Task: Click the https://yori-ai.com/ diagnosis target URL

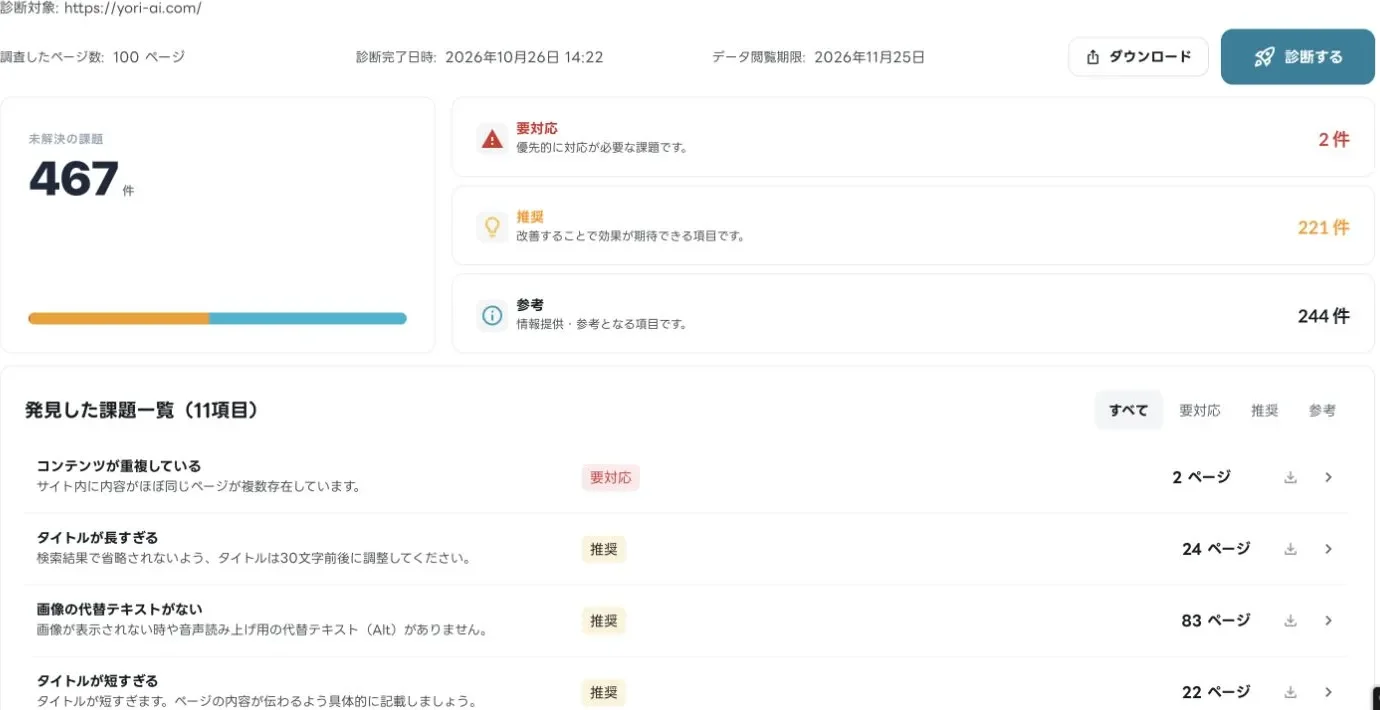Action: [x=132, y=8]
